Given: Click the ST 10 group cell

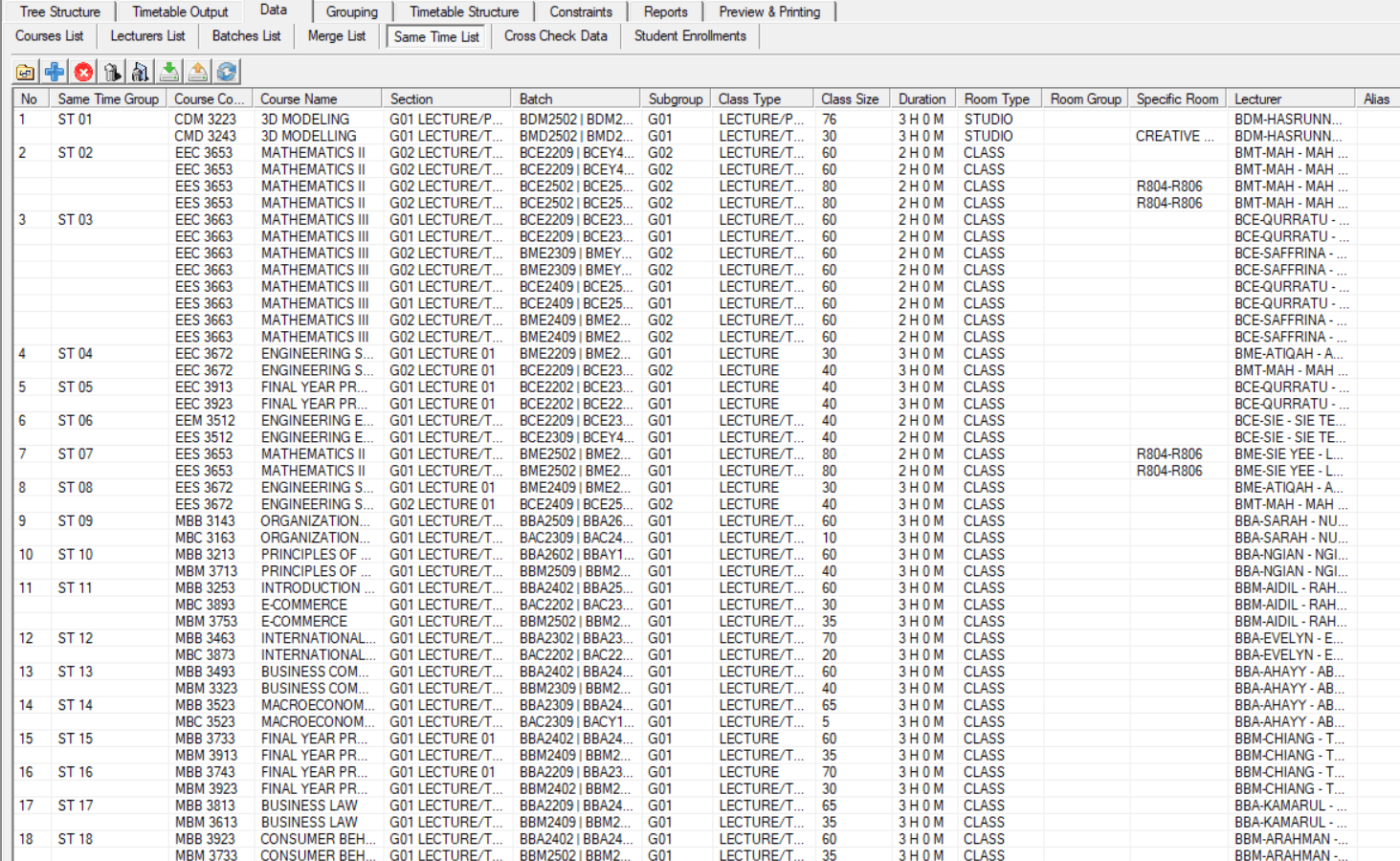Looking at the screenshot, I should coord(75,555).
